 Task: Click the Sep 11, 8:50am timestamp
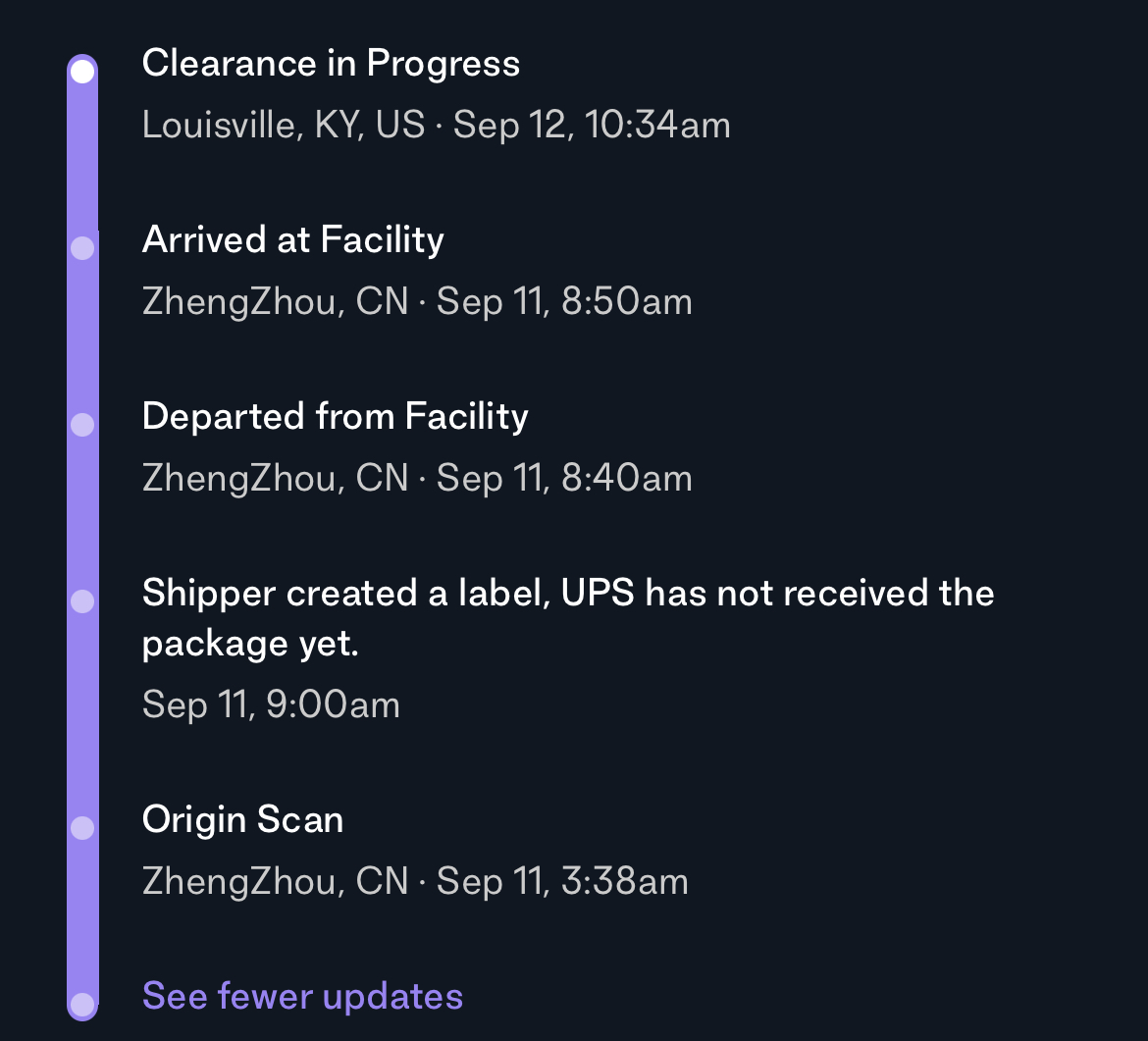(x=564, y=301)
